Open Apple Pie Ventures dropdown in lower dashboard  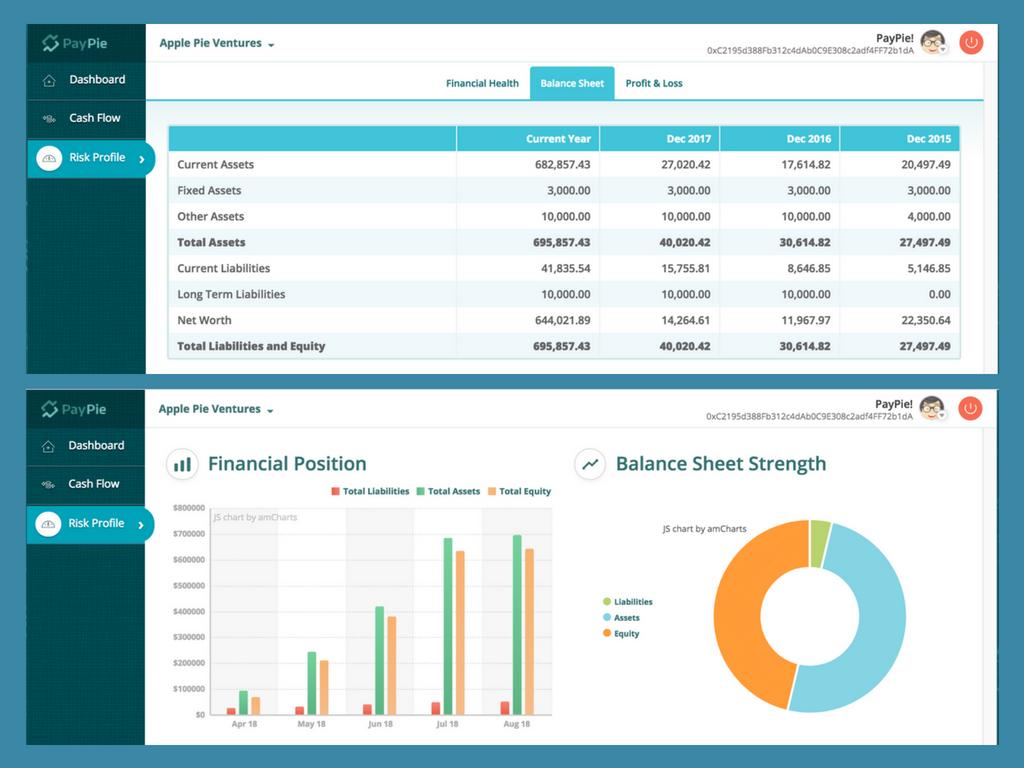pos(213,409)
